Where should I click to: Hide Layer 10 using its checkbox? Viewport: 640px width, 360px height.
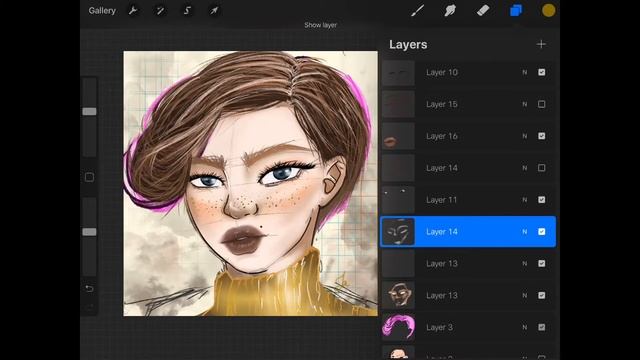542,72
